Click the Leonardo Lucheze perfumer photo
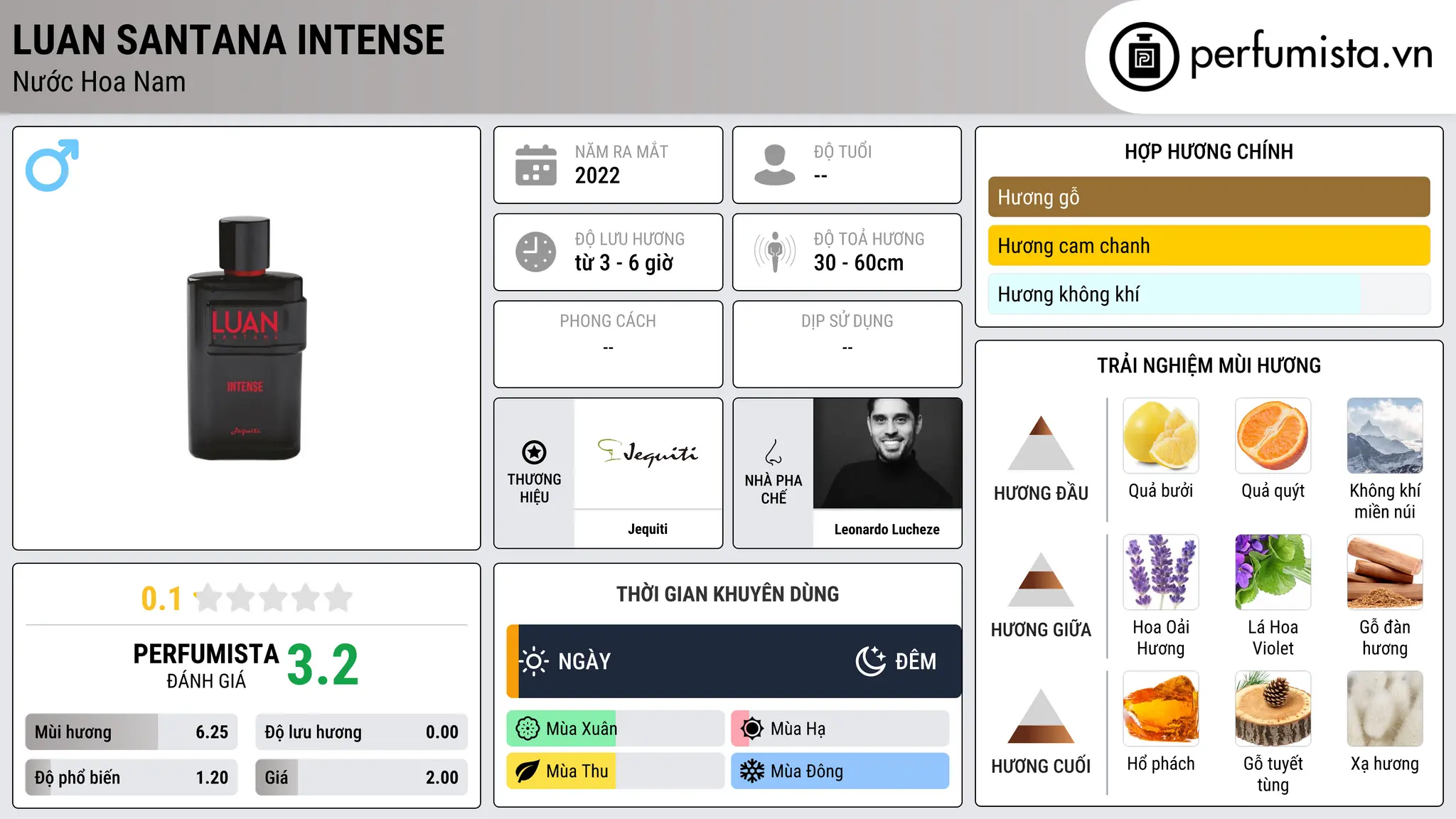The height and width of the screenshot is (819, 1456). (887, 453)
